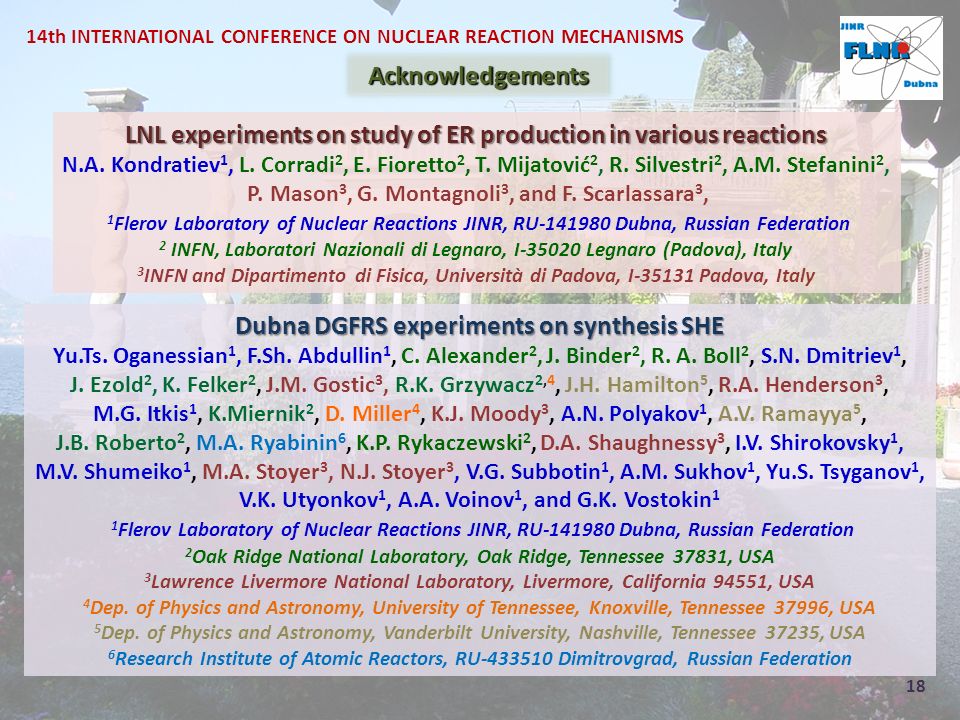Click author V.K. Utyonkov
The width and height of the screenshot is (960, 720).
(313, 501)
